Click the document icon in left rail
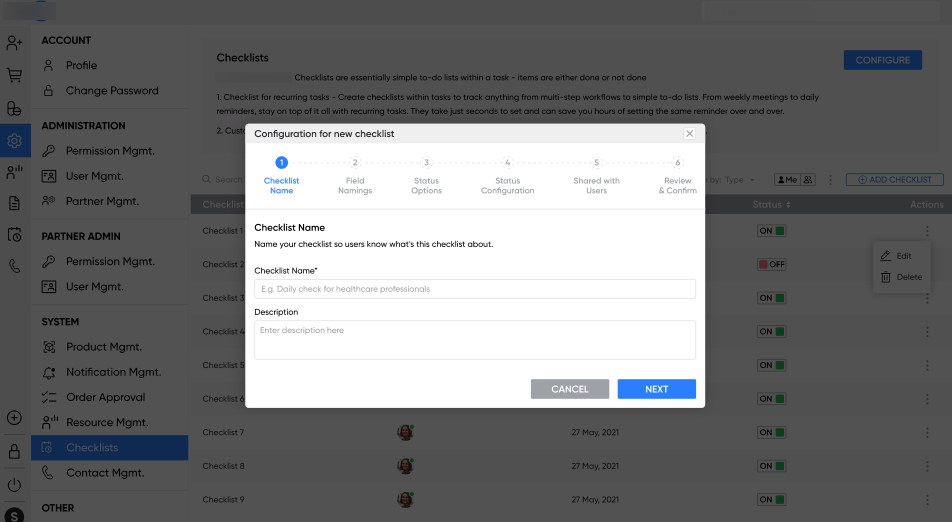952x522 pixels. tap(14, 203)
